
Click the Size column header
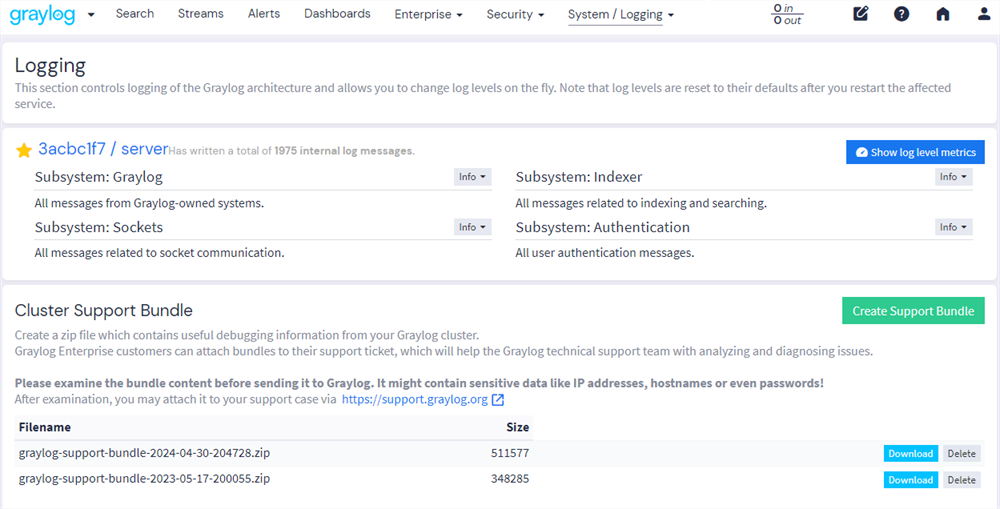coord(517,427)
